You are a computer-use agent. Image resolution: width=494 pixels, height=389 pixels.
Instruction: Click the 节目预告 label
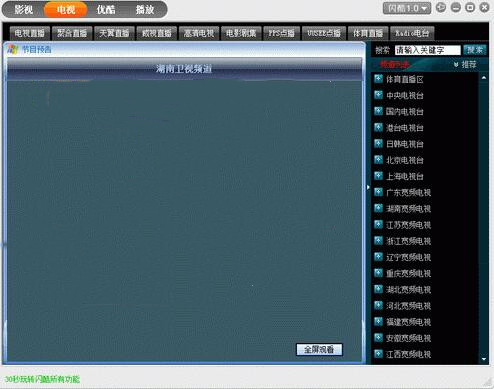(37, 50)
